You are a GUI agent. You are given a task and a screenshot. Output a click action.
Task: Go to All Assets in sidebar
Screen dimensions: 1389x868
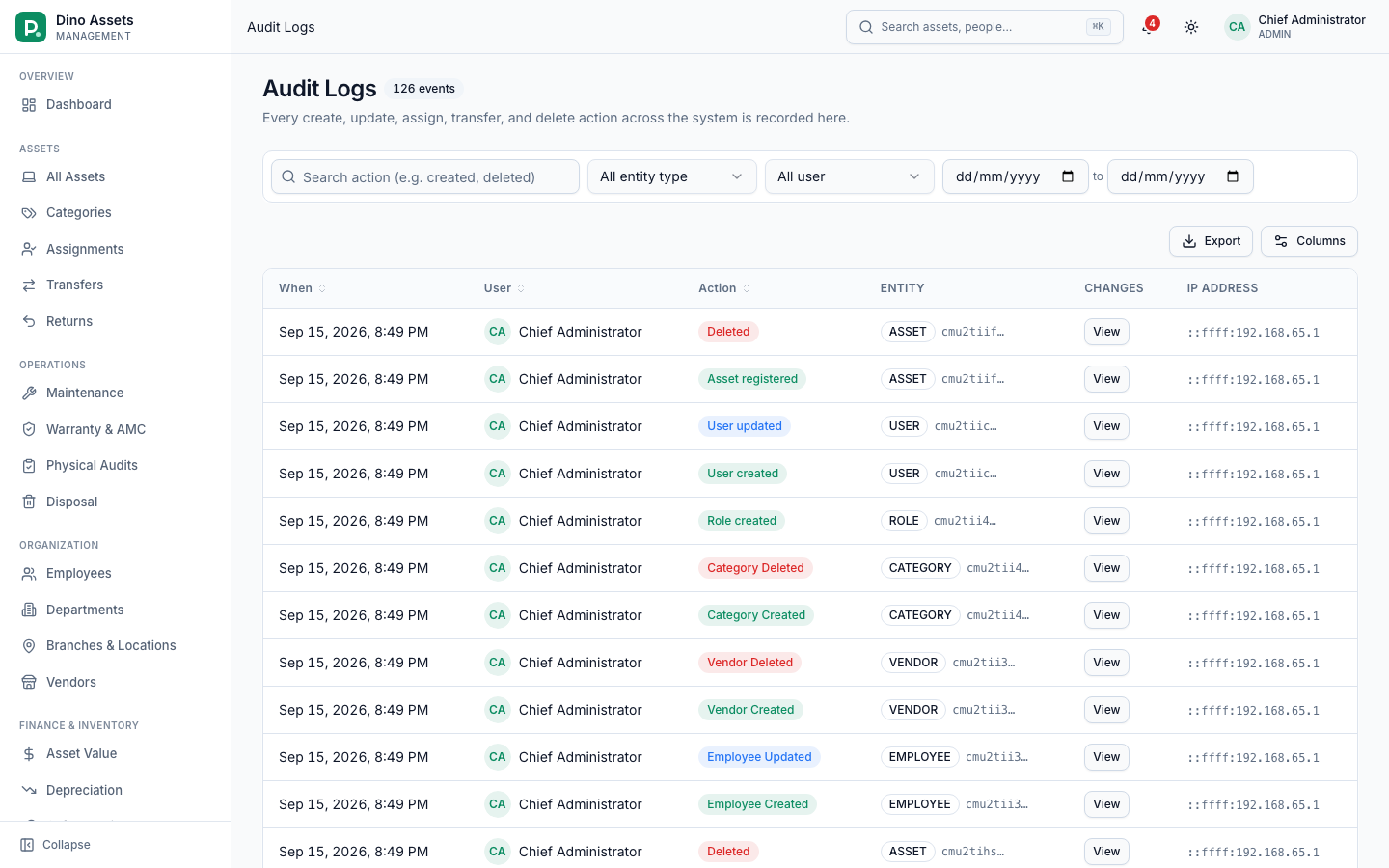(116, 176)
